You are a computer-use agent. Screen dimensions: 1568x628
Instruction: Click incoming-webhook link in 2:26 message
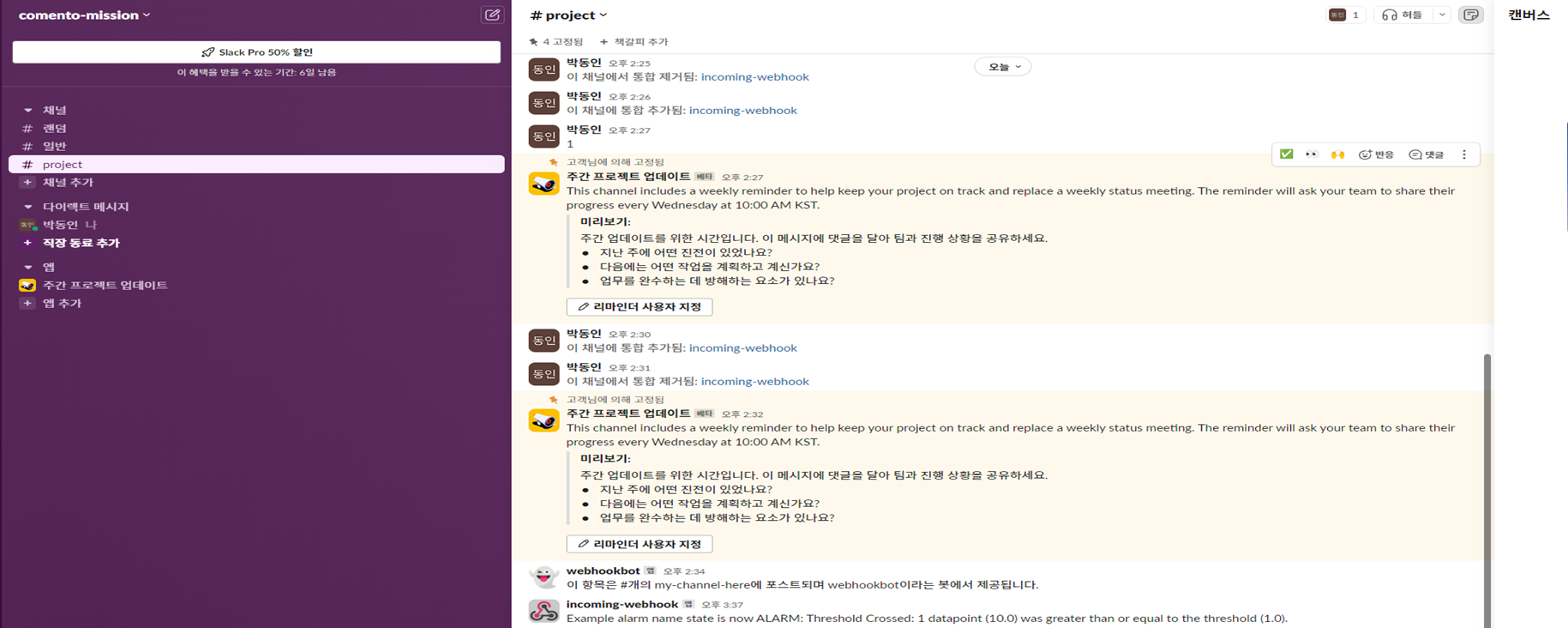pyautogui.click(x=742, y=111)
